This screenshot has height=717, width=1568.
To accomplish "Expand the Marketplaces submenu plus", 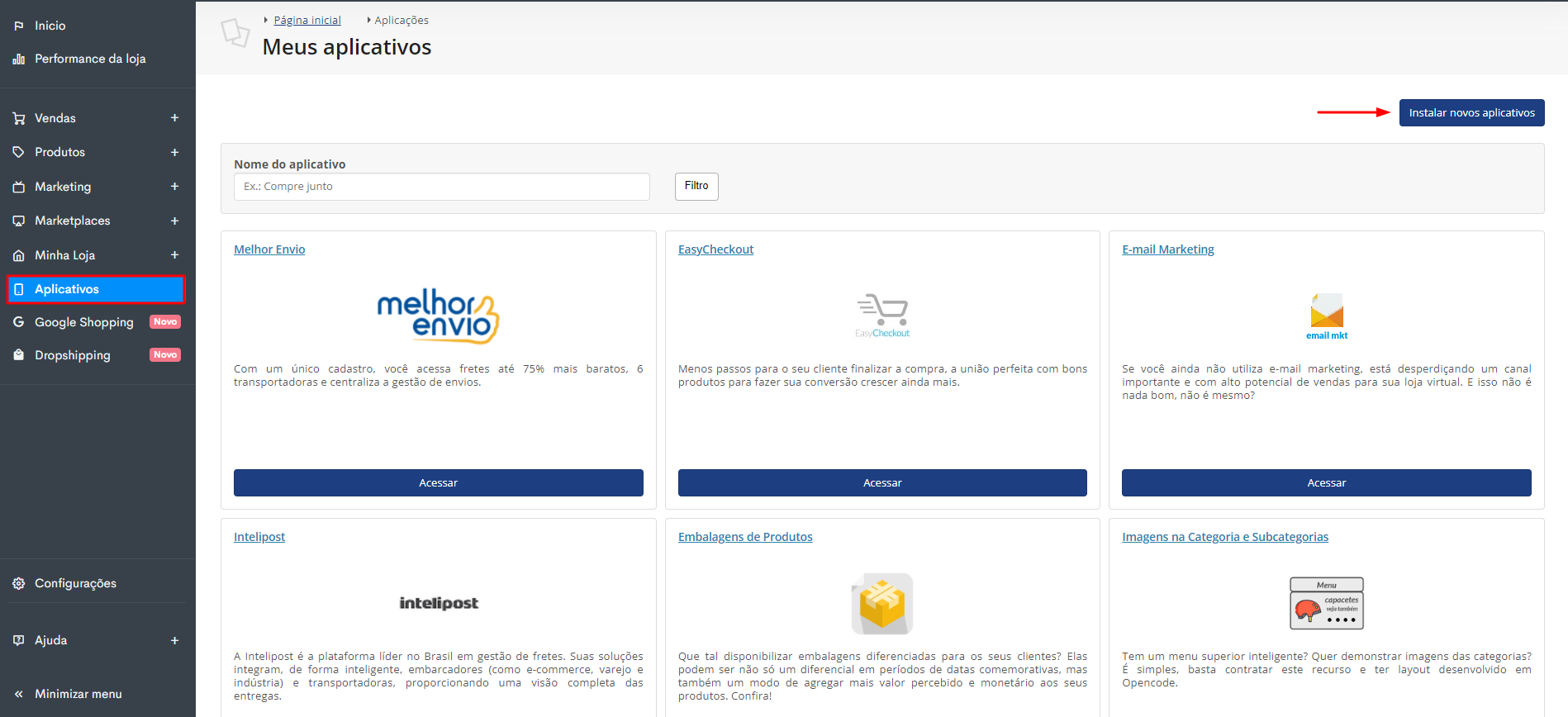I will tap(174, 221).
